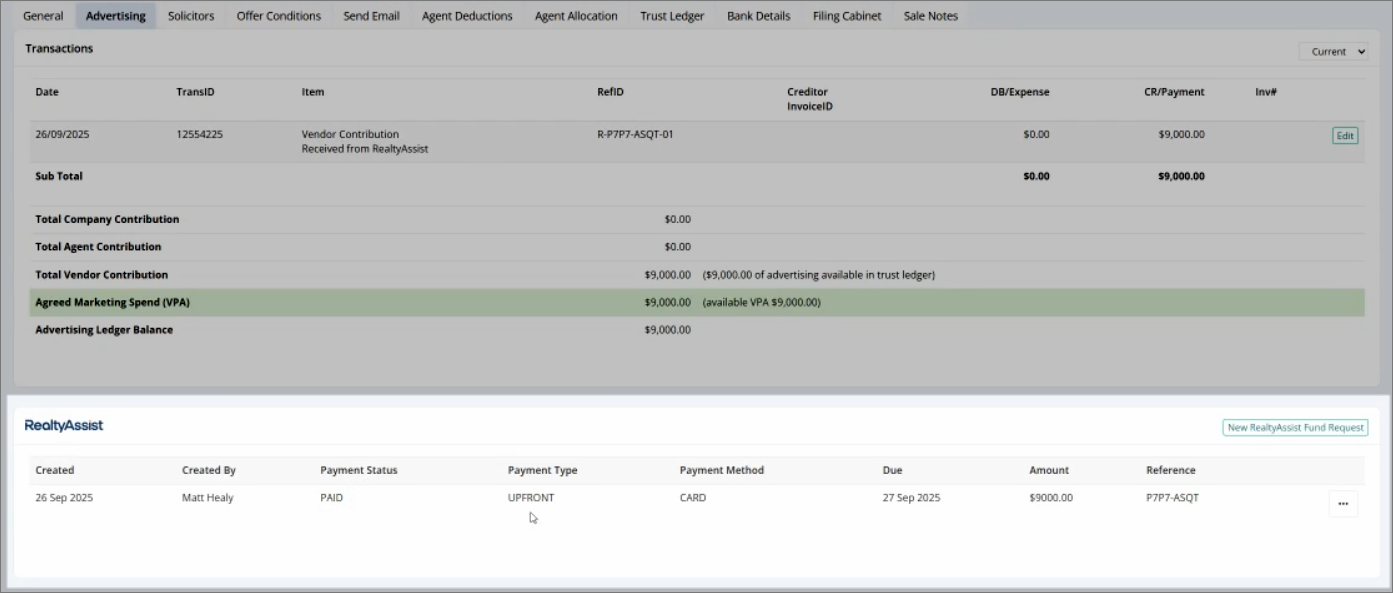Open the Trust Ledger tab
Image resolution: width=1393 pixels, height=593 pixels.
pyautogui.click(x=672, y=16)
